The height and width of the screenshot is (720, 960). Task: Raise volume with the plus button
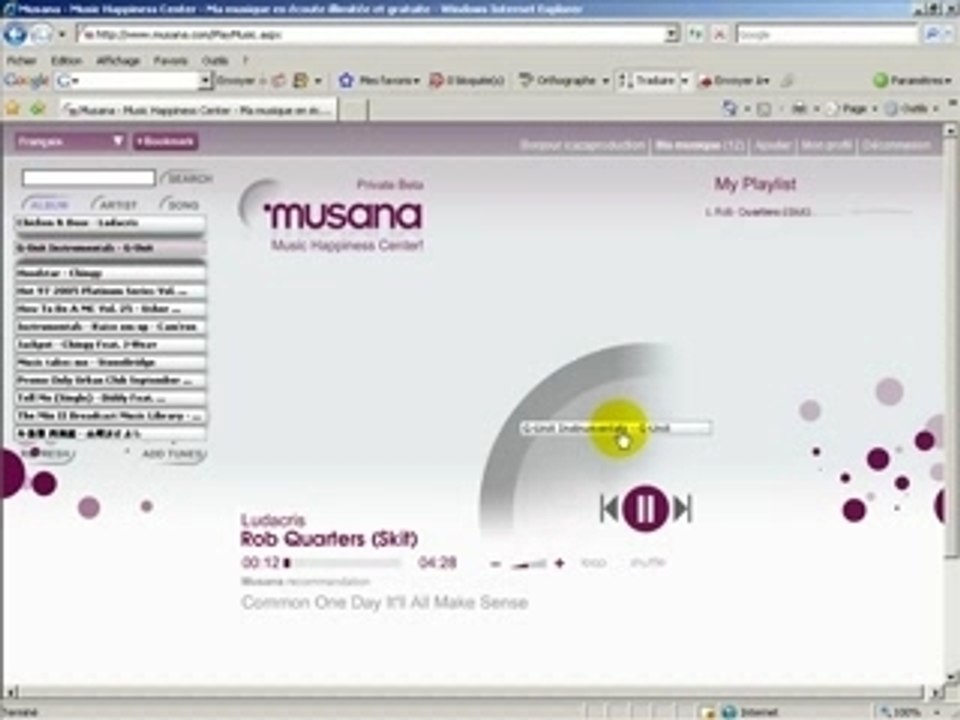coord(560,563)
